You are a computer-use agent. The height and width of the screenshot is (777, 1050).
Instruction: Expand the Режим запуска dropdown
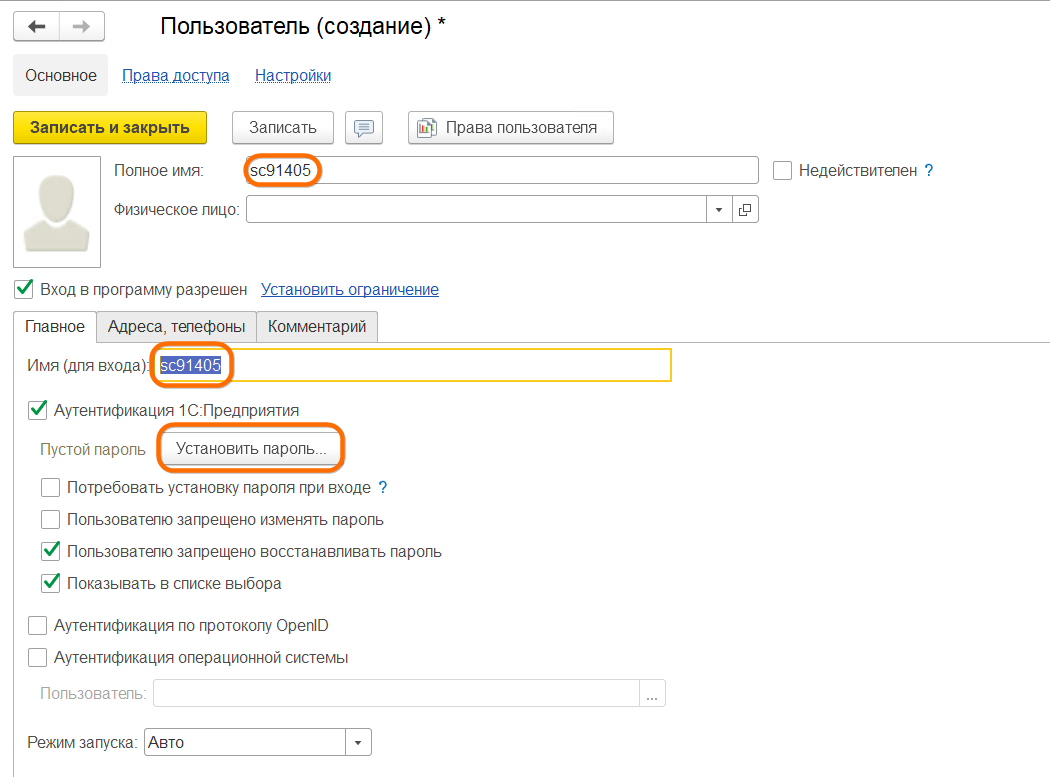(358, 742)
